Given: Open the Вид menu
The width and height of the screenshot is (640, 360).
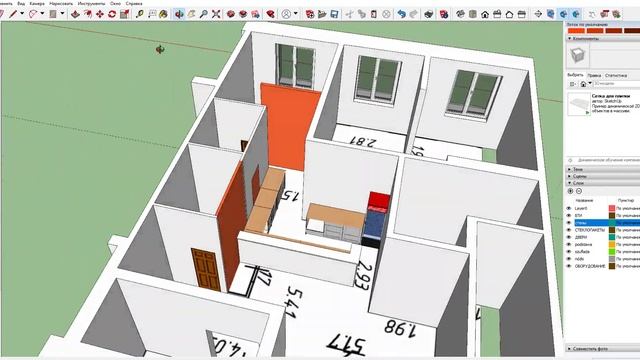Looking at the screenshot, I should pos(21,3).
